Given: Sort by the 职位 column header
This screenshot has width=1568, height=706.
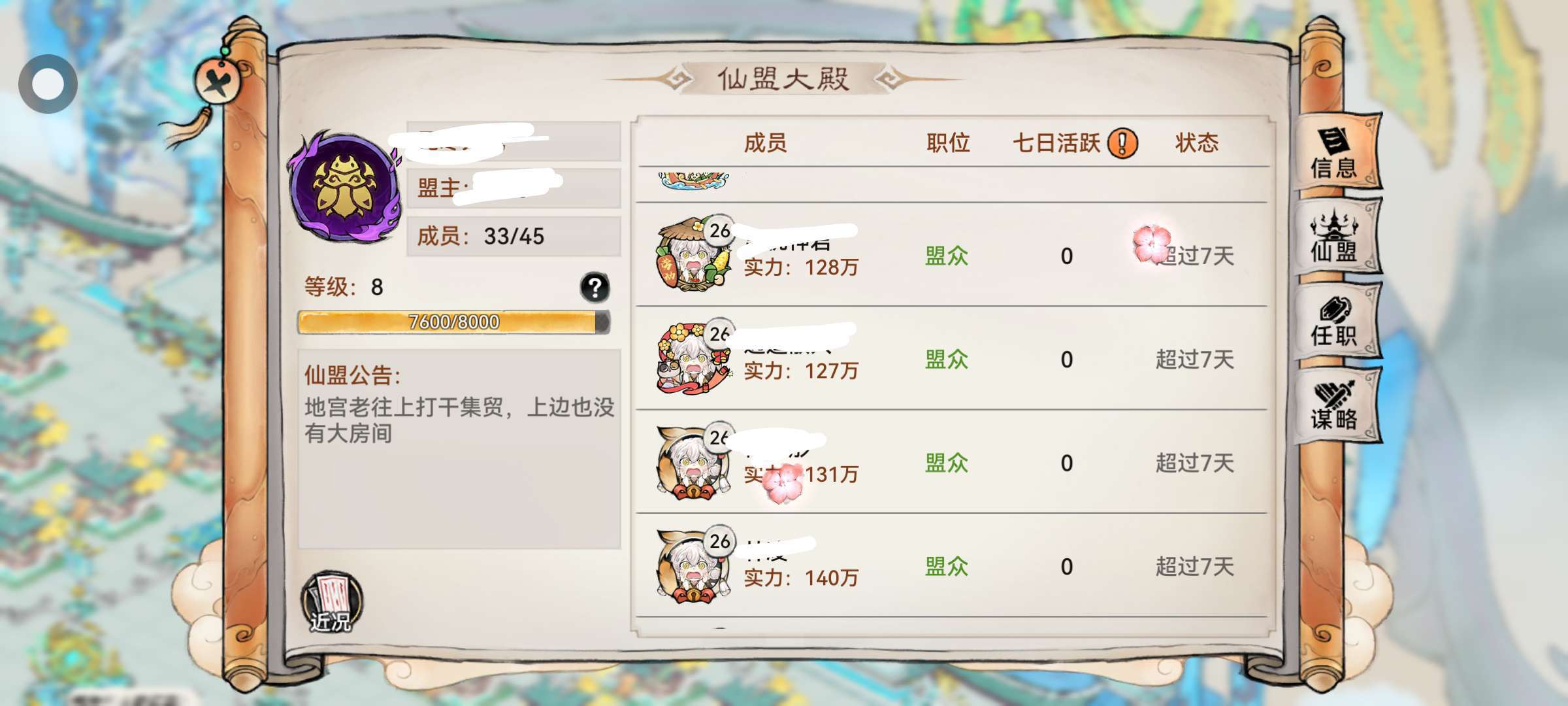Looking at the screenshot, I should [x=948, y=143].
